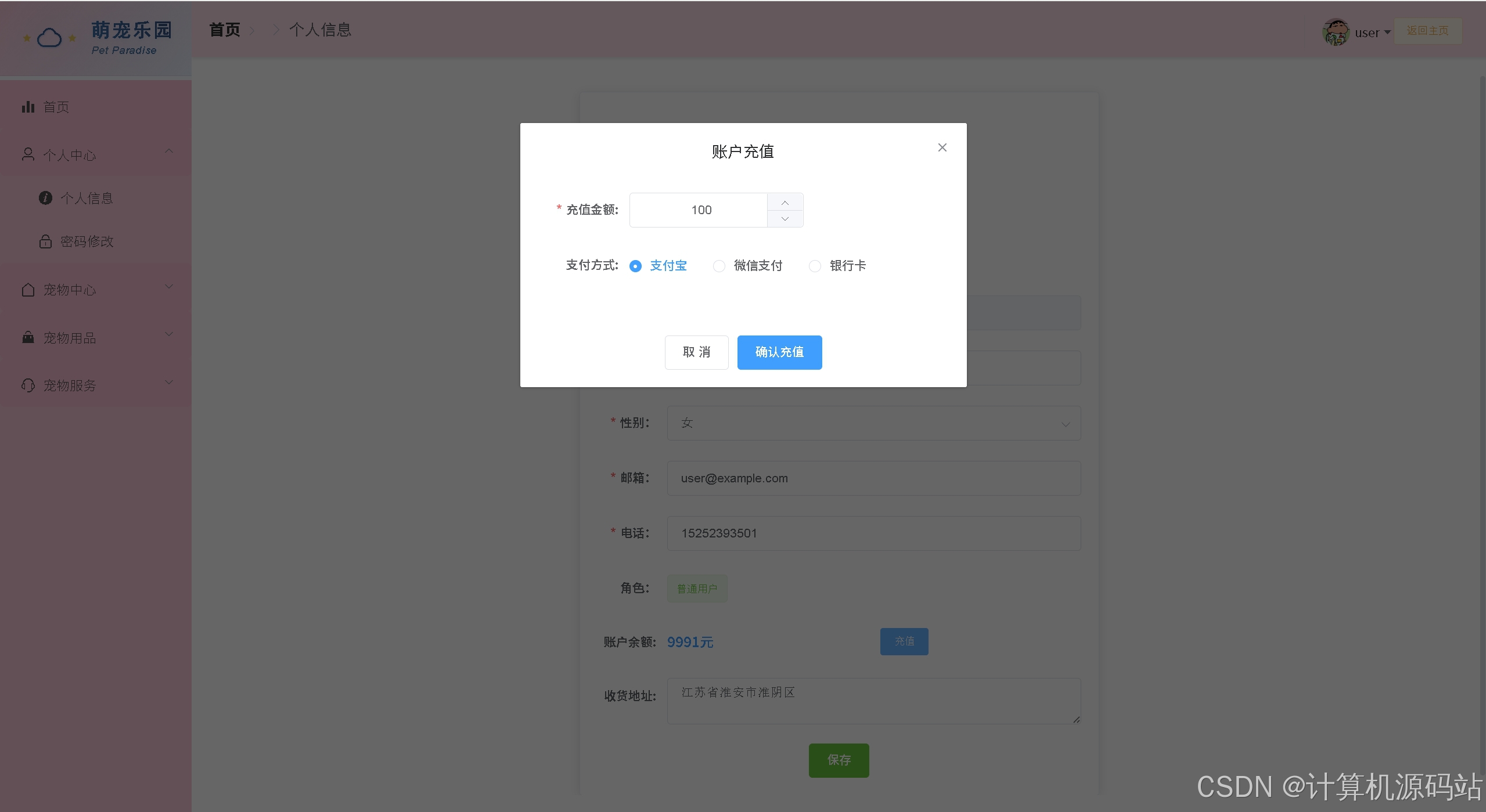This screenshot has height=812, width=1486.
Task: Select 支付宝 payment radio button
Action: click(x=635, y=266)
